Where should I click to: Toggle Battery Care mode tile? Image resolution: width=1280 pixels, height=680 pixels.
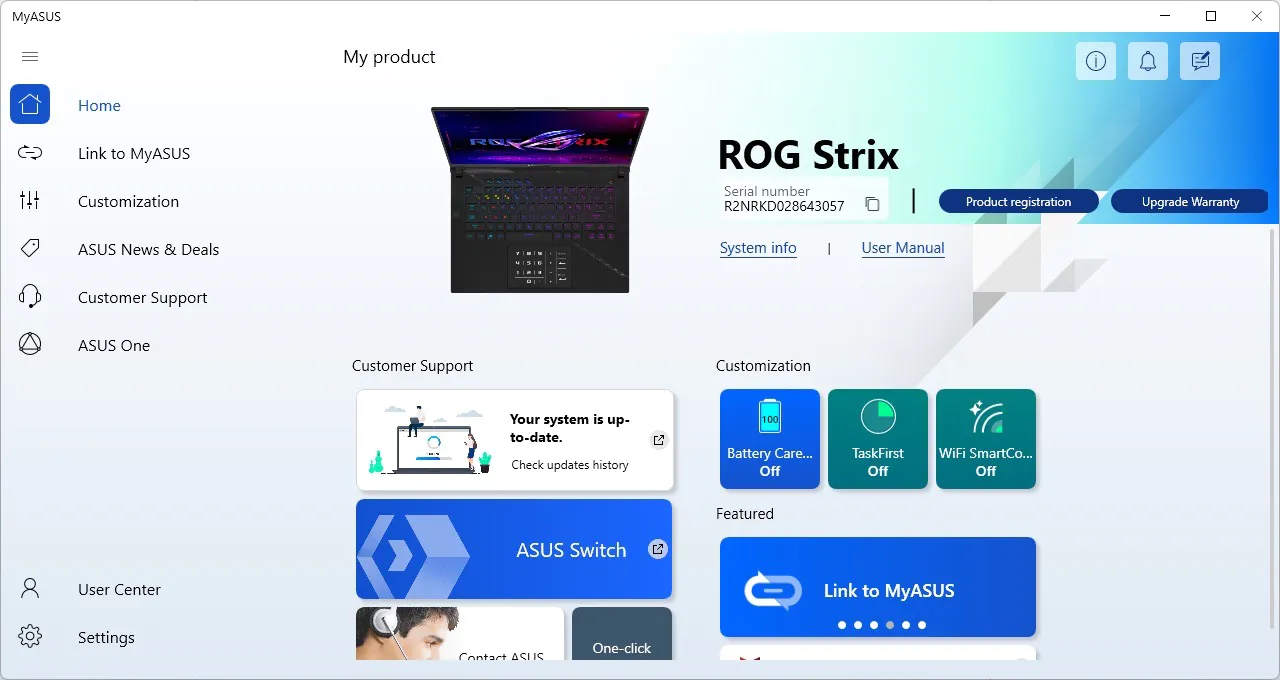coord(770,439)
